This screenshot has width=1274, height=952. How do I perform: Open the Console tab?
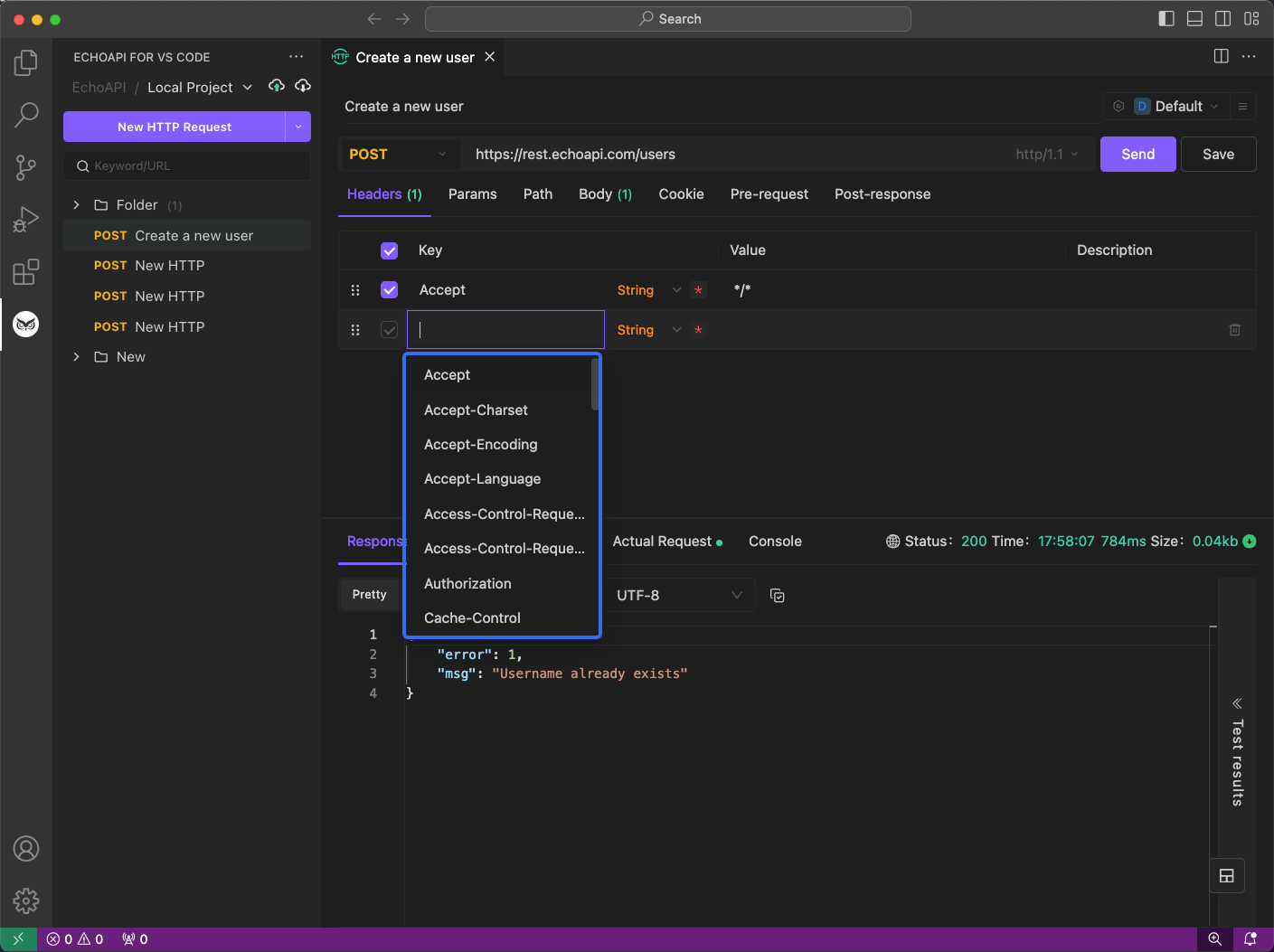pyautogui.click(x=775, y=541)
